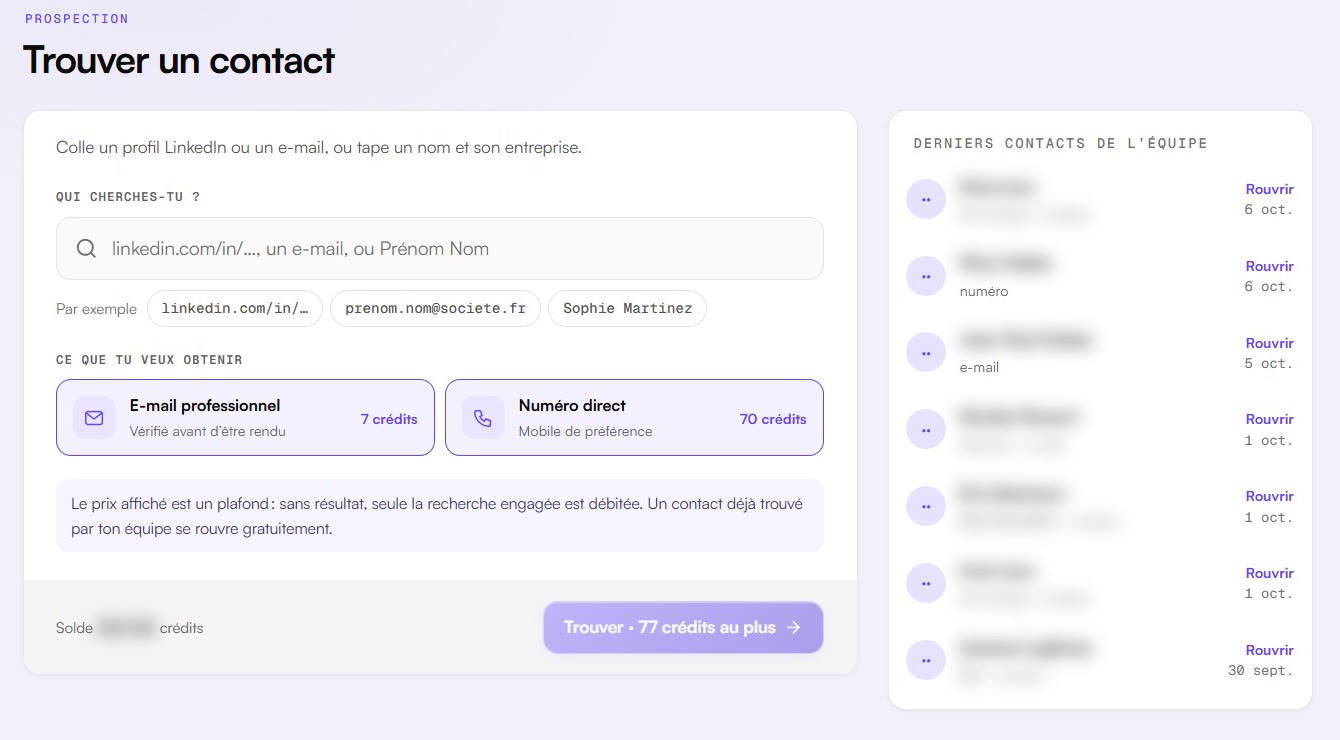Click the arrow icon on the Trouver button
Viewport: 1340px width, 740px height.
tap(794, 628)
